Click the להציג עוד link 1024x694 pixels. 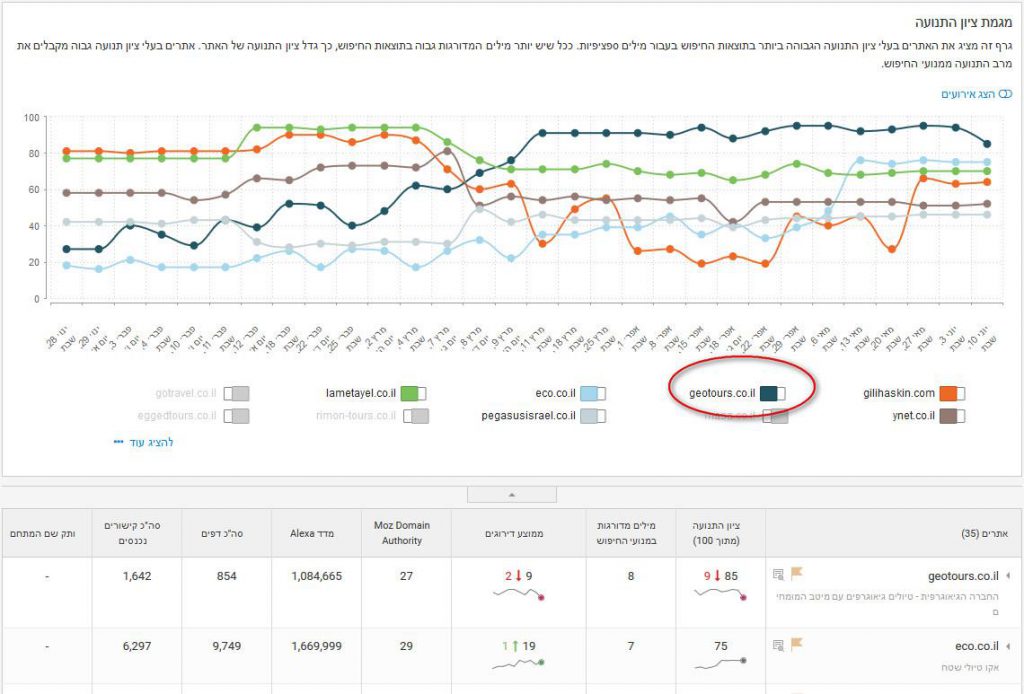(152, 442)
